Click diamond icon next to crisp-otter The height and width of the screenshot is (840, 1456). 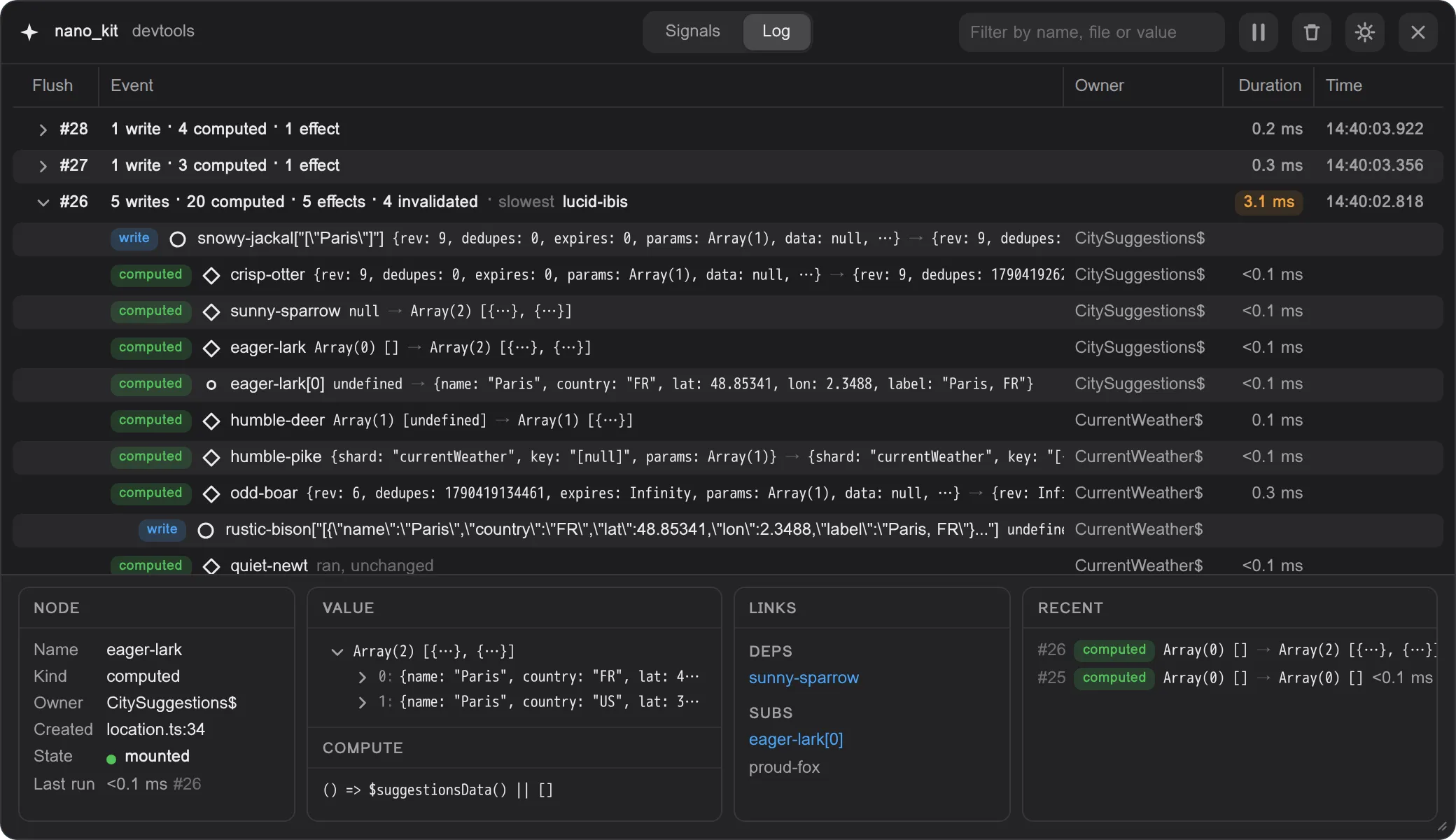(x=211, y=276)
